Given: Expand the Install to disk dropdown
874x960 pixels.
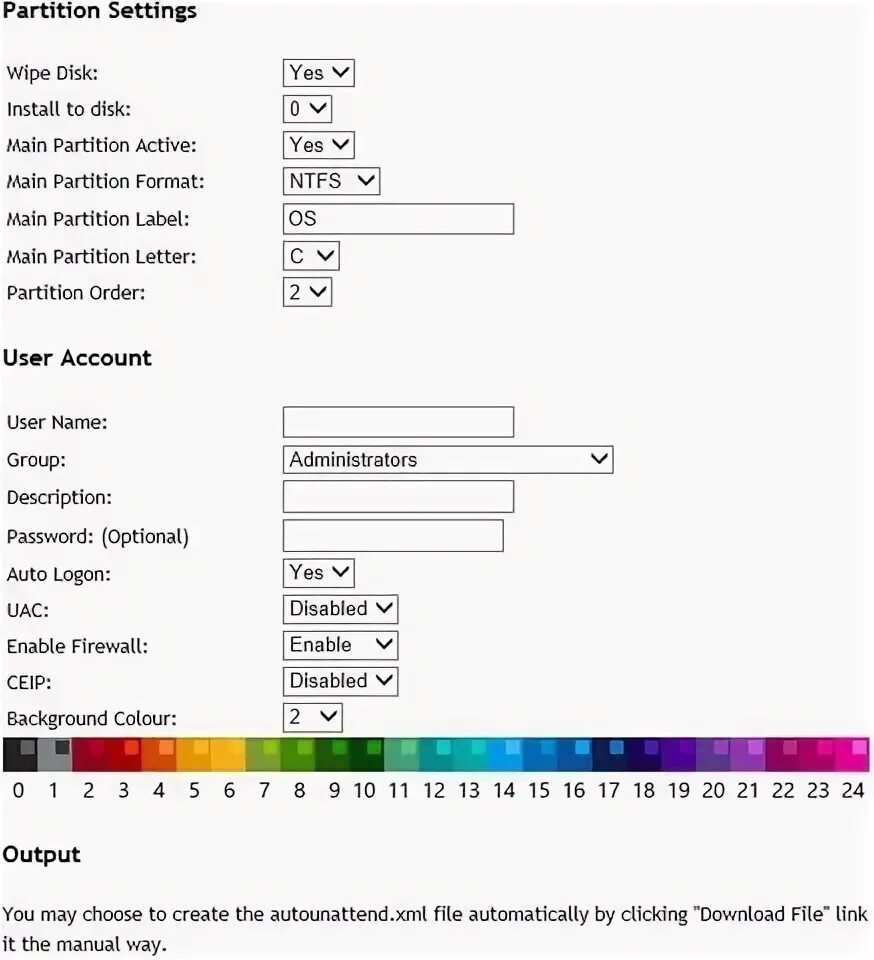Looking at the screenshot, I should 307,109.
